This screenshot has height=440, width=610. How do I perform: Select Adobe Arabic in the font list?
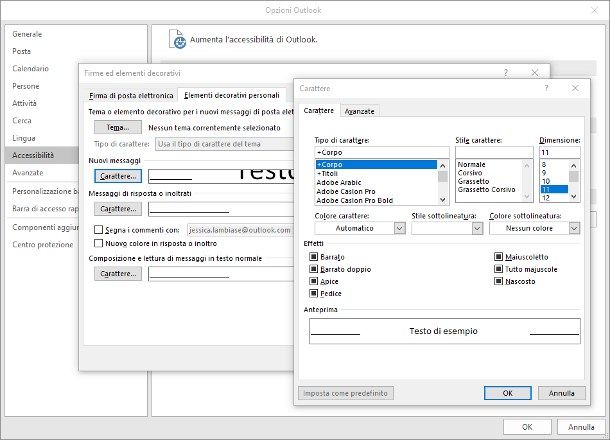pos(377,182)
